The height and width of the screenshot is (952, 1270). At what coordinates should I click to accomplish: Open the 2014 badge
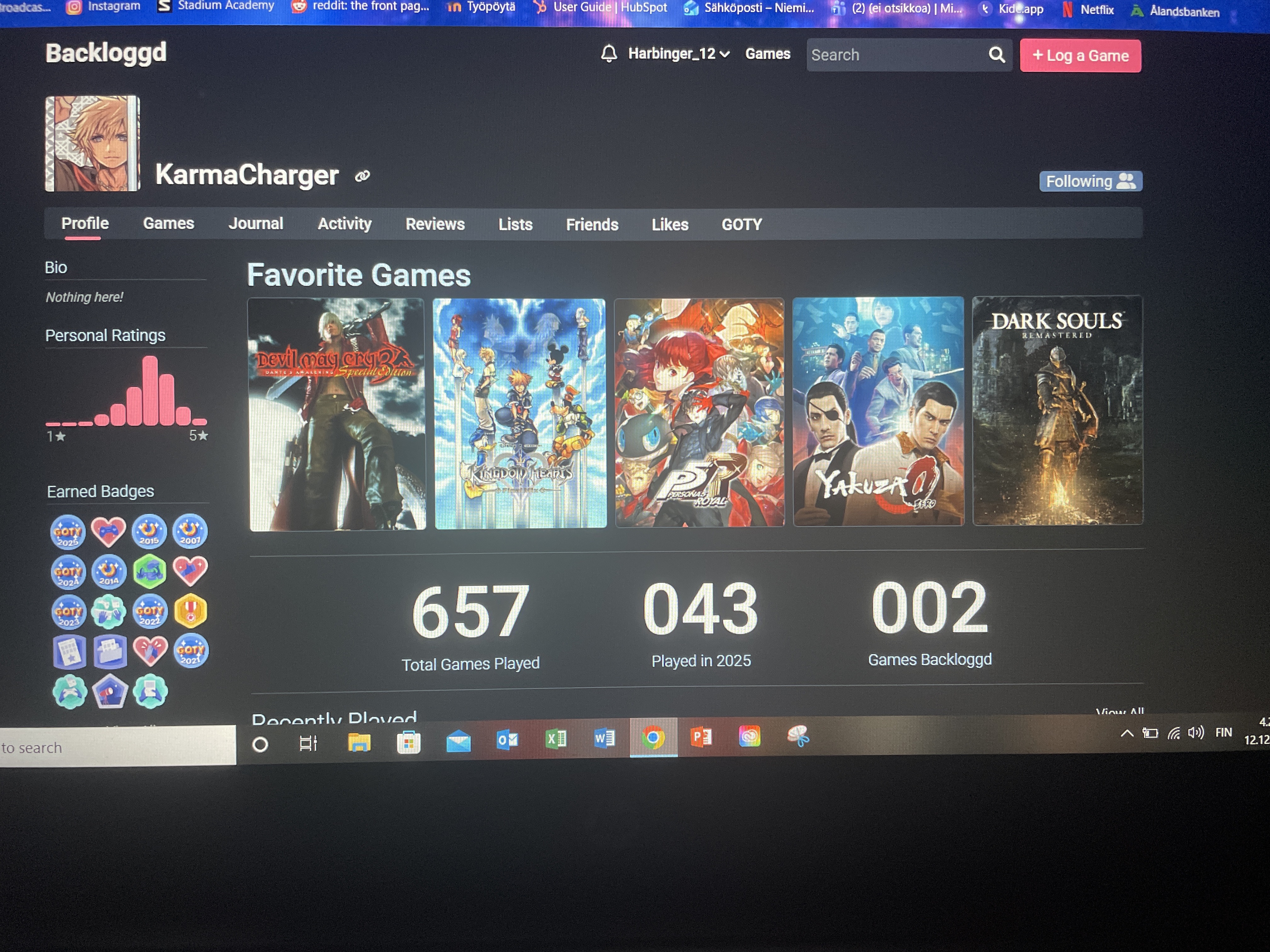pyautogui.click(x=109, y=571)
